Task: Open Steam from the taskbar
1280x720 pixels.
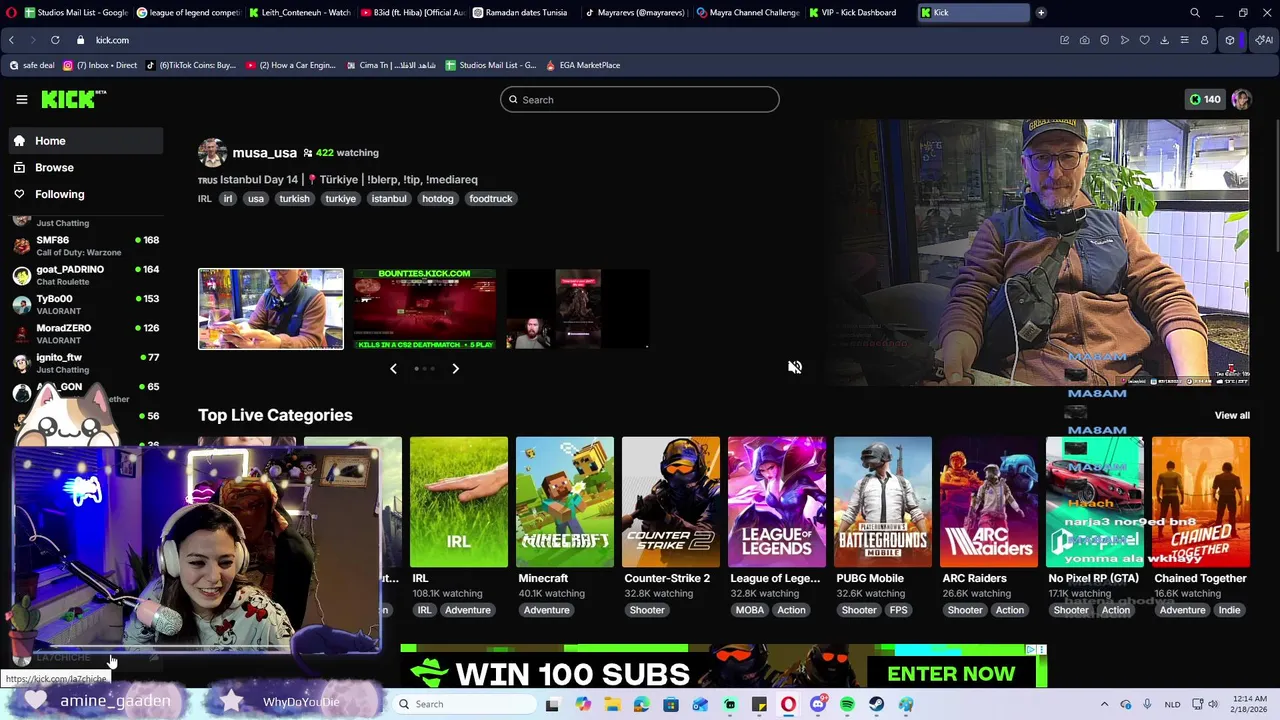Action: coord(876,704)
